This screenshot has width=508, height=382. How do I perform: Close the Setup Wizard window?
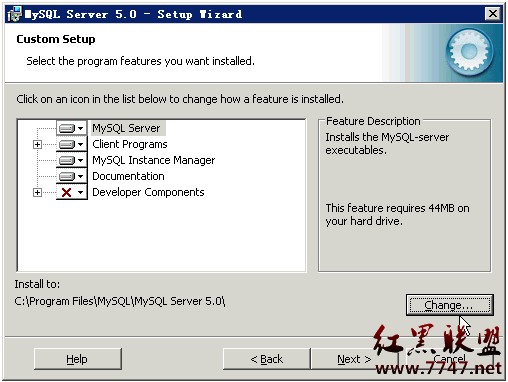pos(493,14)
